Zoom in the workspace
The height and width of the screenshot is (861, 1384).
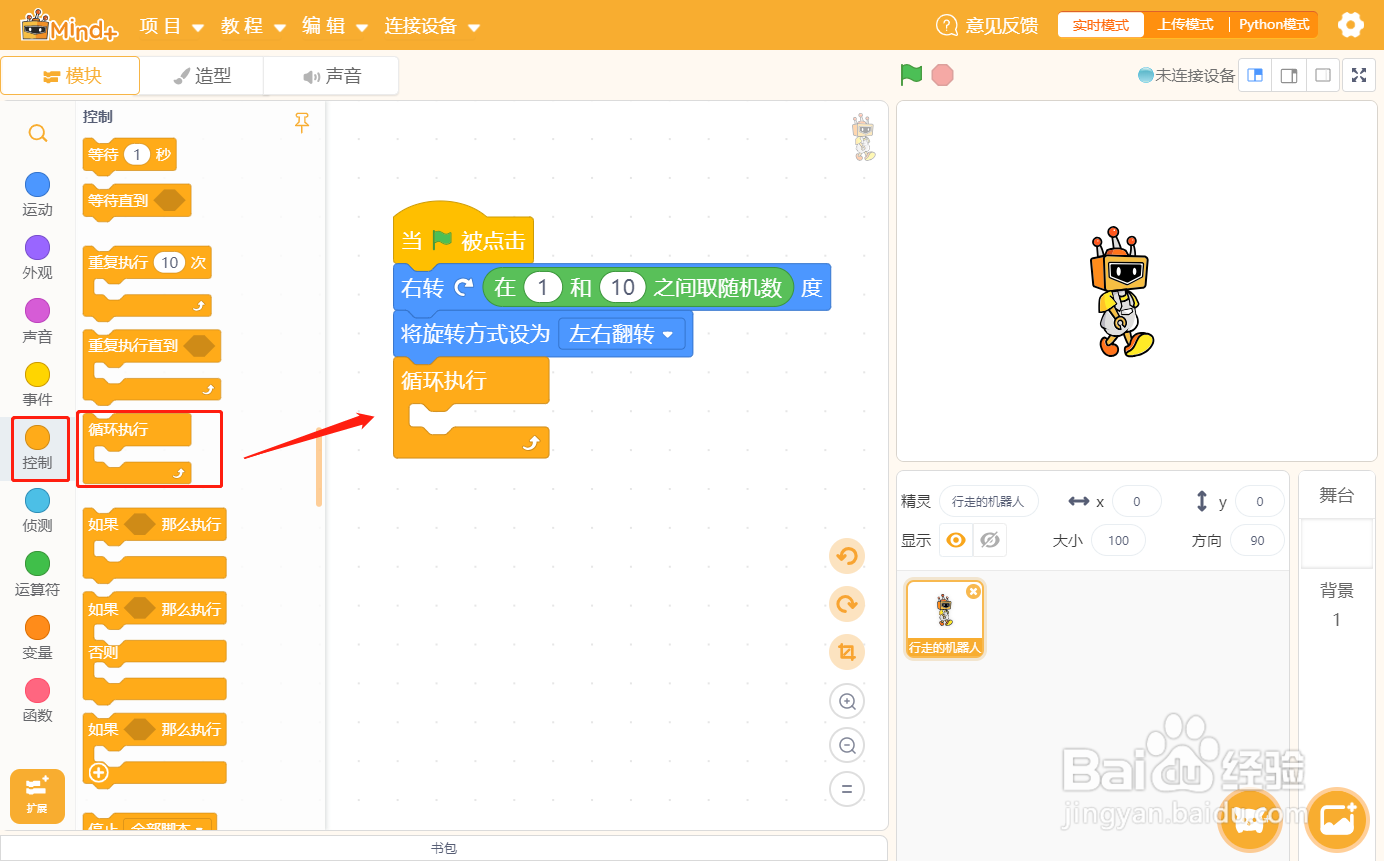tap(847, 701)
